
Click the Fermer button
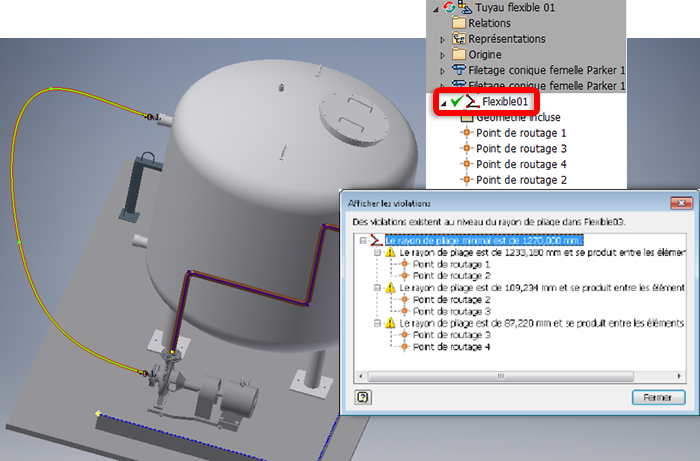(x=658, y=397)
